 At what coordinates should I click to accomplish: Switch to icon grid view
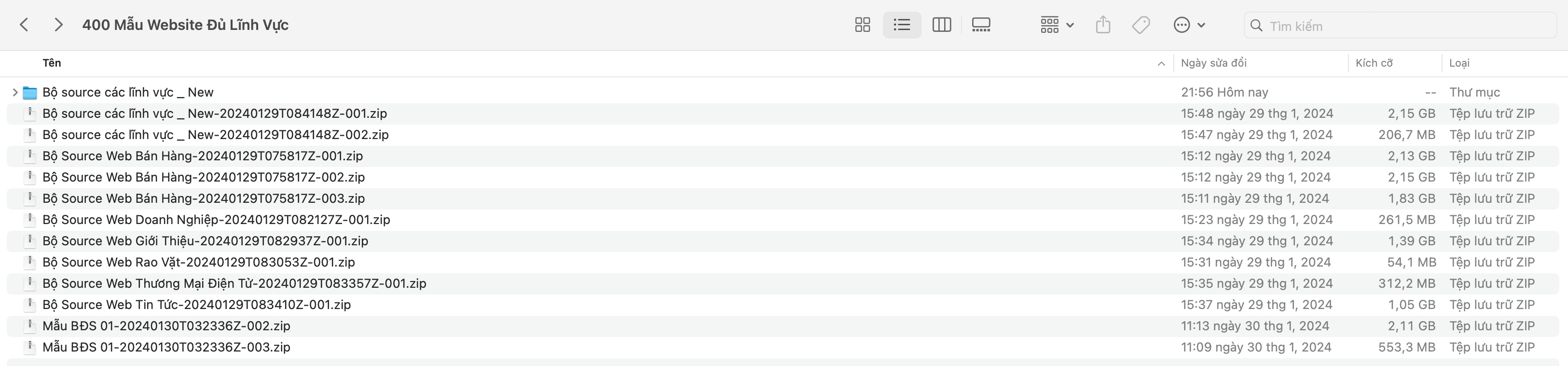tap(863, 25)
